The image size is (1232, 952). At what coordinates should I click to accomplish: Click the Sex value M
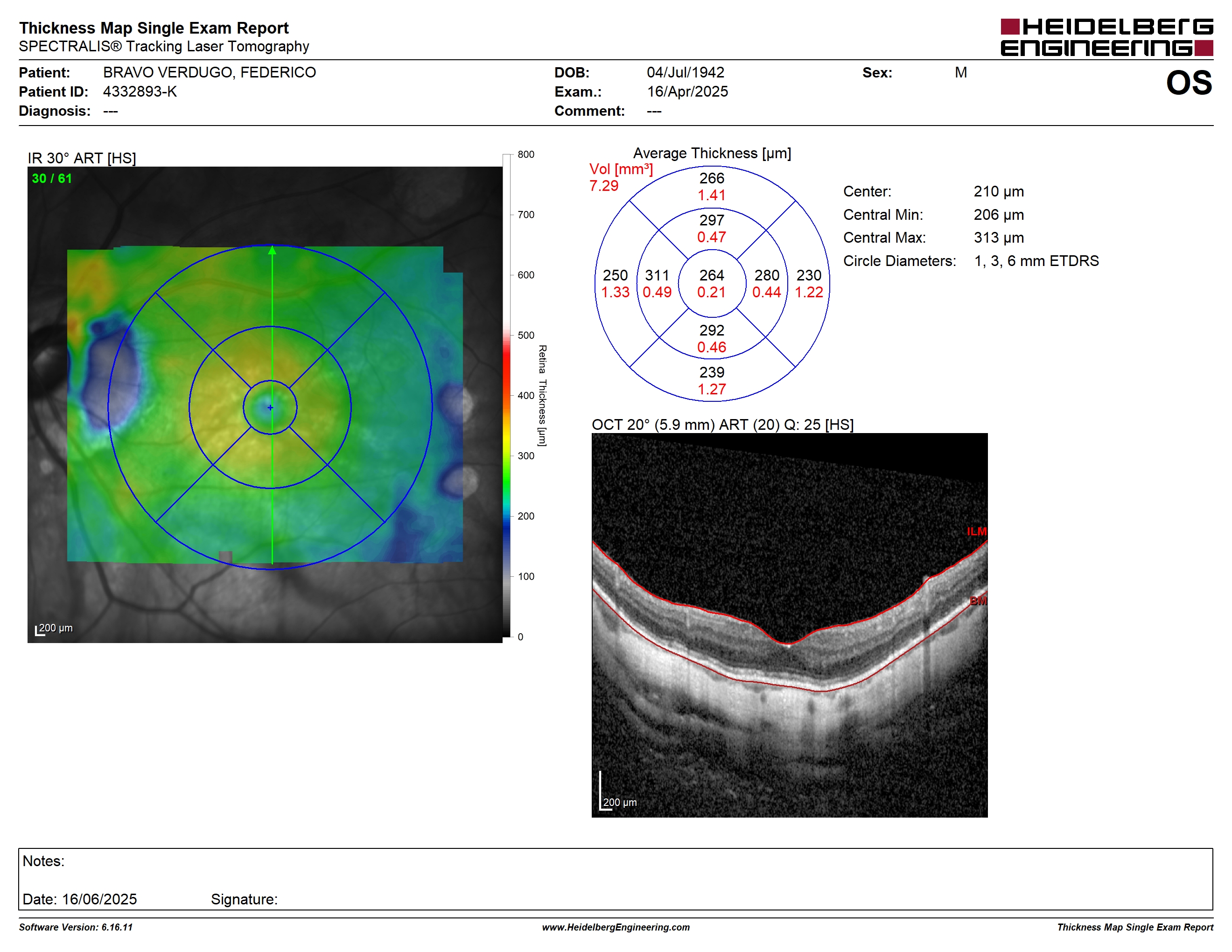[x=961, y=72]
